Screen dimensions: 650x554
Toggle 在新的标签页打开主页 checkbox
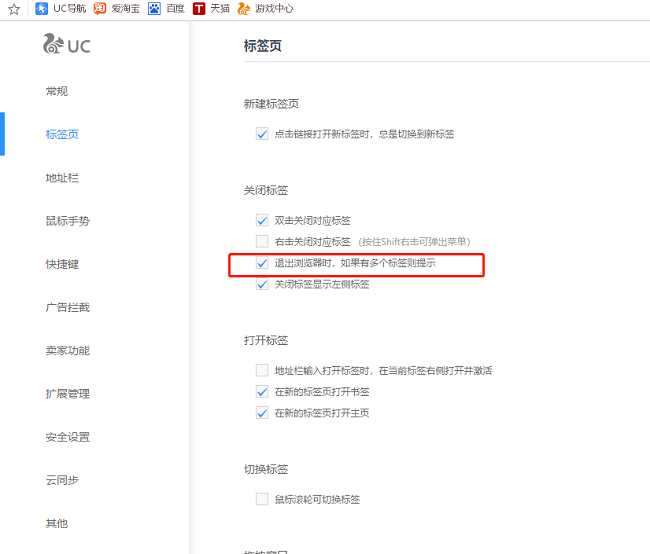pos(262,413)
